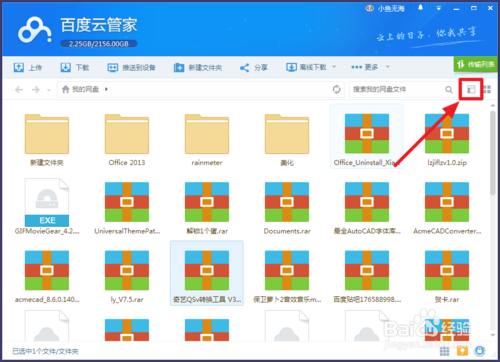Select the 美化 folder
The height and width of the screenshot is (362, 500).
click(287, 139)
